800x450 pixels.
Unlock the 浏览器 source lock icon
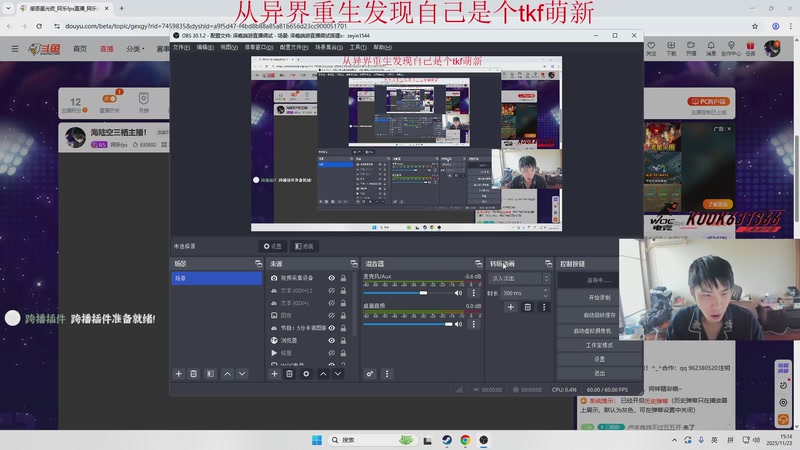[343, 341]
